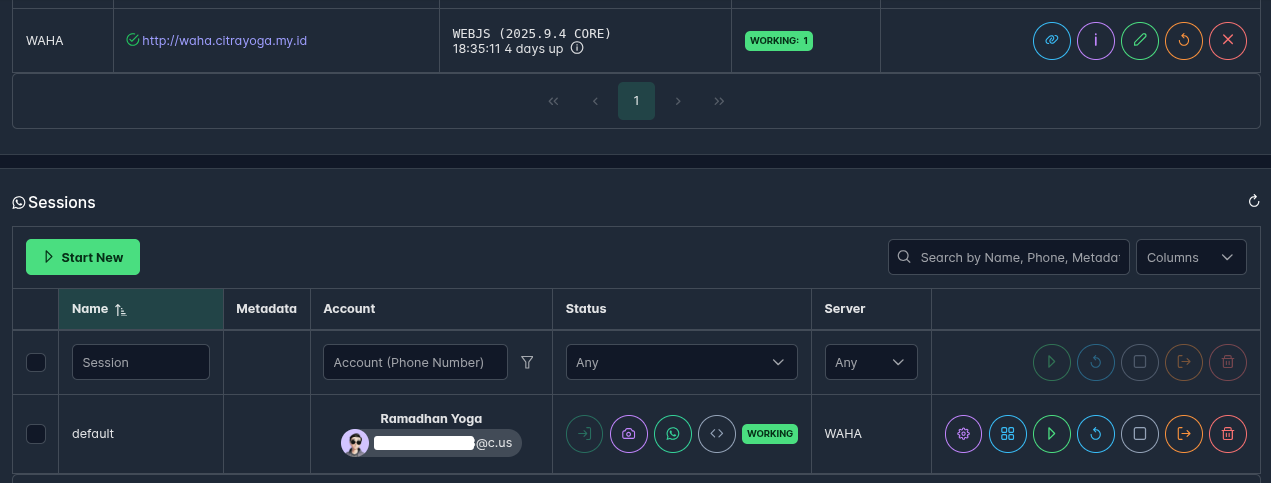Click the uptime info icon next to '4 days up'

pos(577,48)
